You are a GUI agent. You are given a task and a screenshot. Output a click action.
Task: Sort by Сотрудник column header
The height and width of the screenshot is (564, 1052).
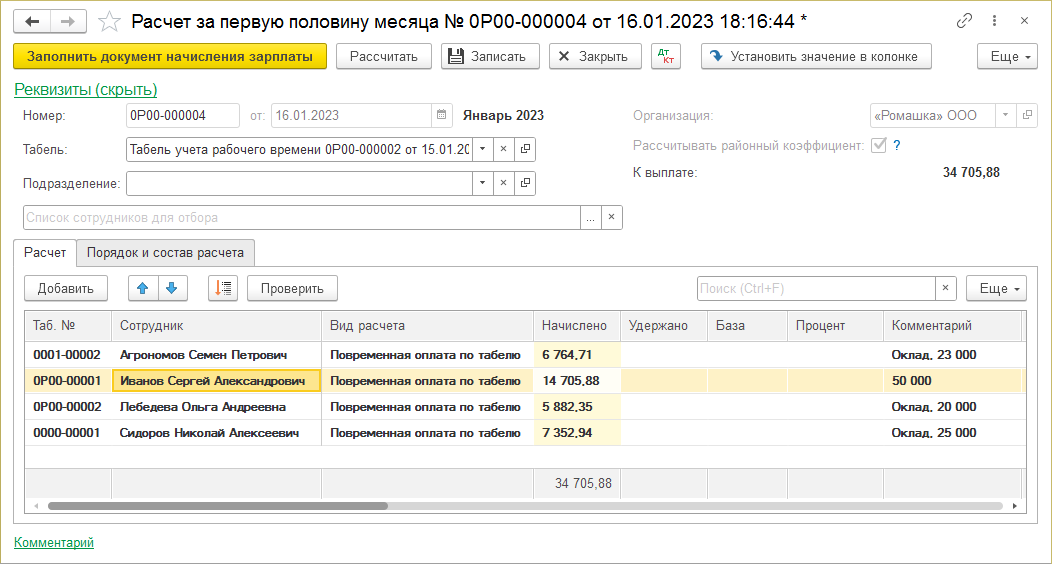(x=217, y=326)
